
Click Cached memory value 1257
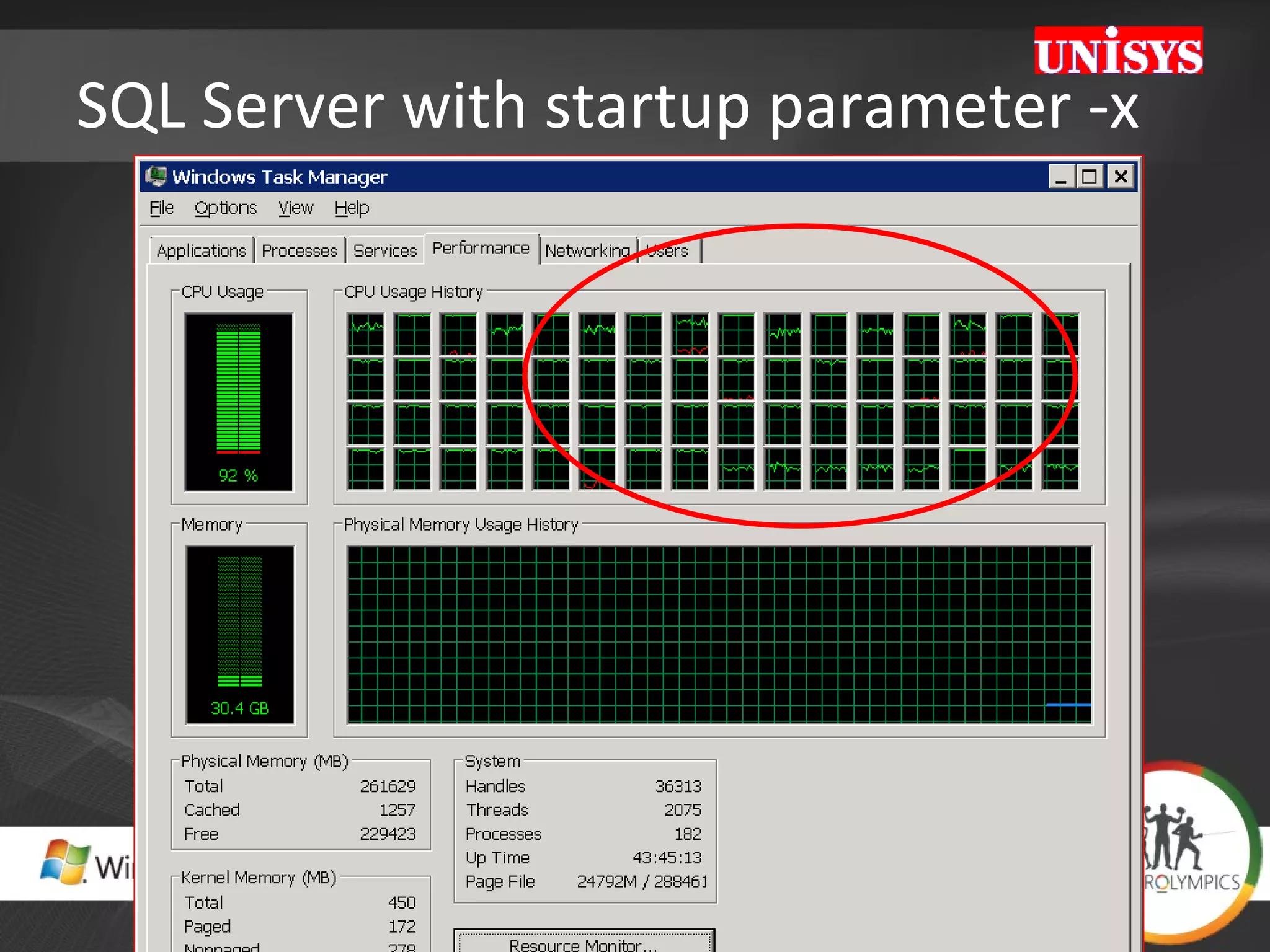tap(397, 810)
